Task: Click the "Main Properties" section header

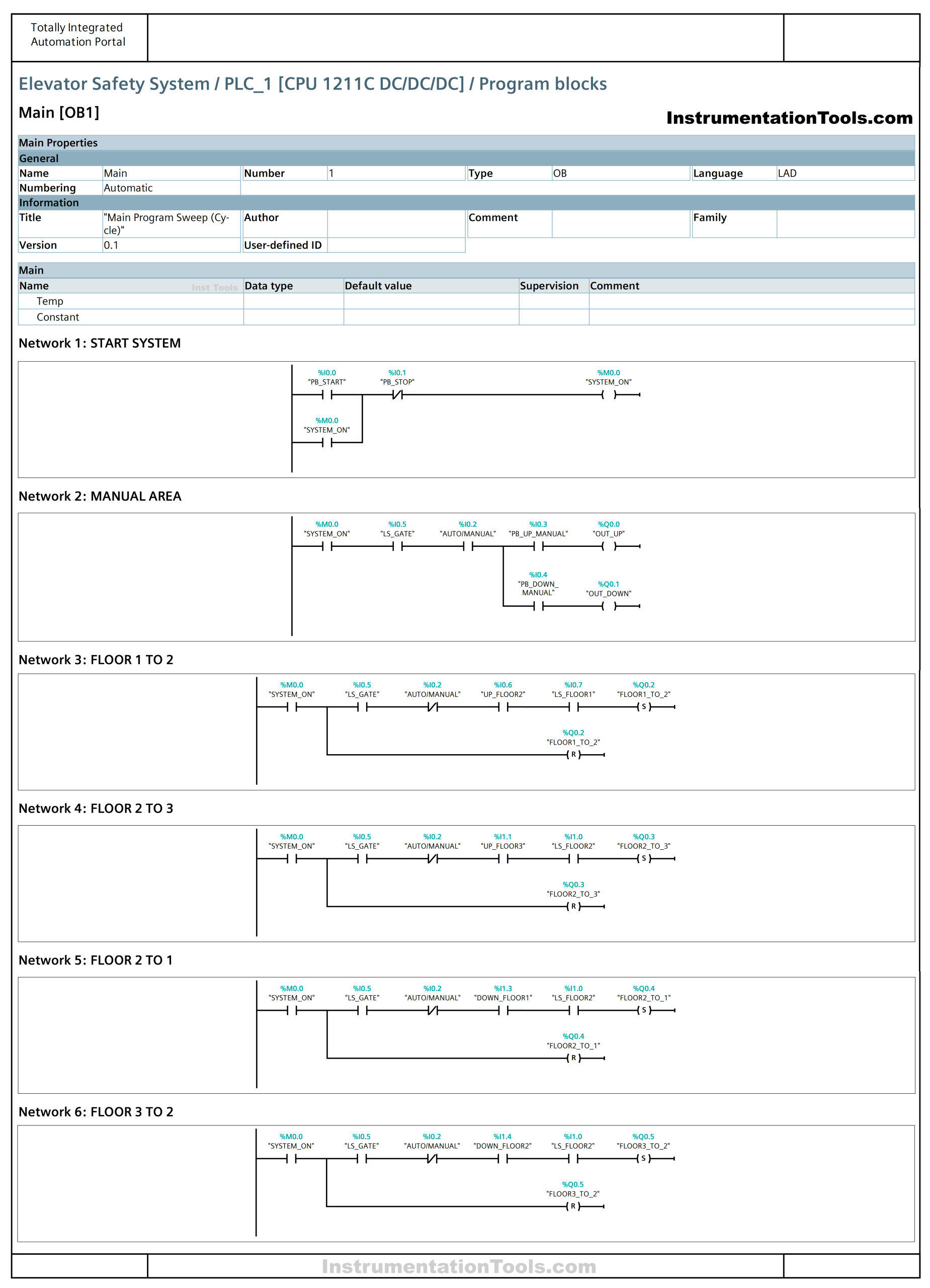Action: (466, 142)
